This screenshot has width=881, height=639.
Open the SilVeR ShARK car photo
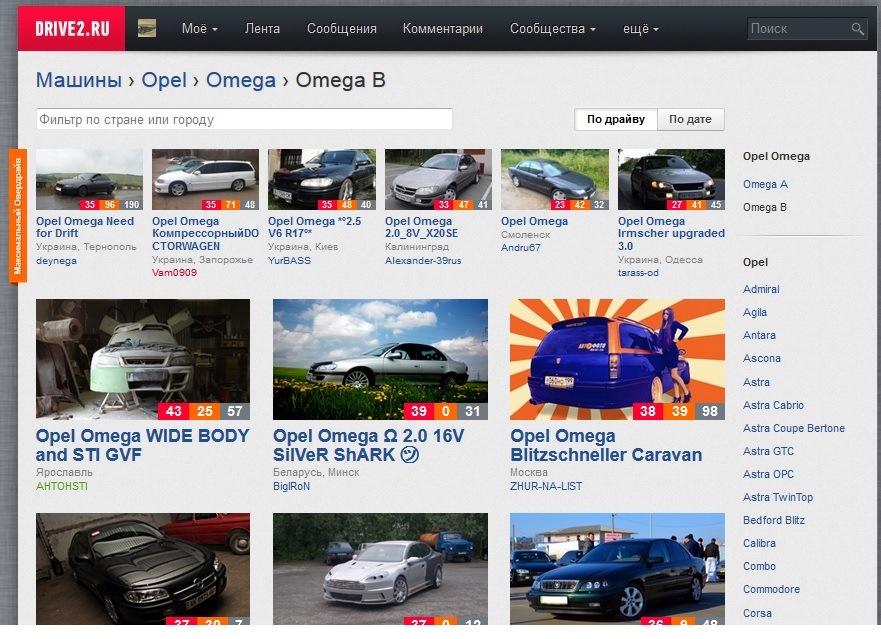coord(380,359)
